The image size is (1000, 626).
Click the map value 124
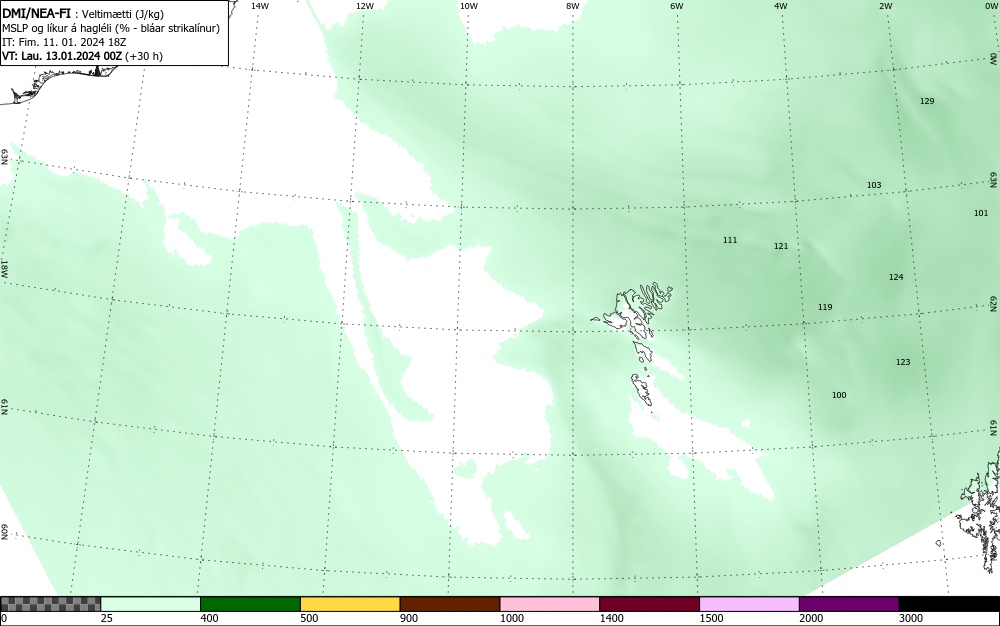click(x=896, y=277)
